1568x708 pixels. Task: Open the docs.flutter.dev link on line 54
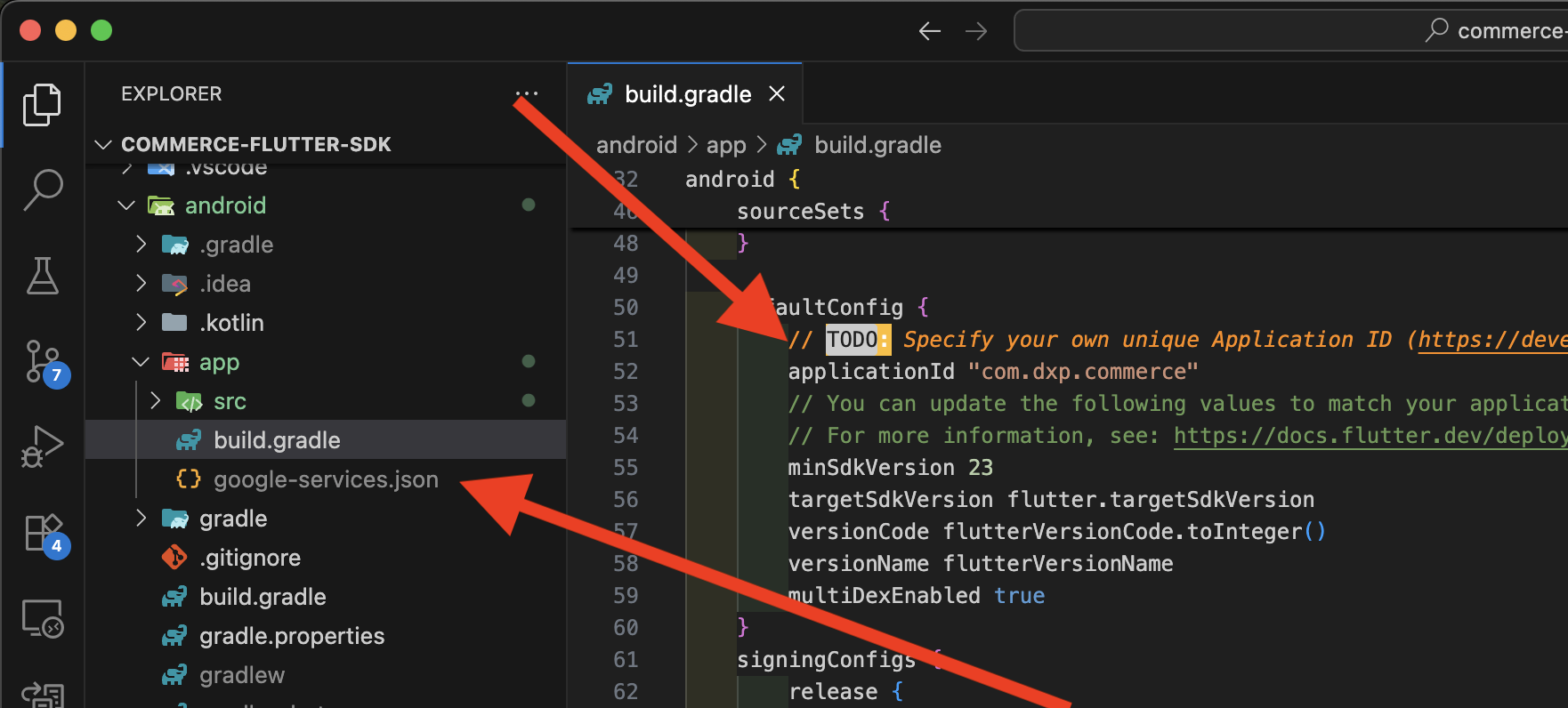(x=1370, y=436)
